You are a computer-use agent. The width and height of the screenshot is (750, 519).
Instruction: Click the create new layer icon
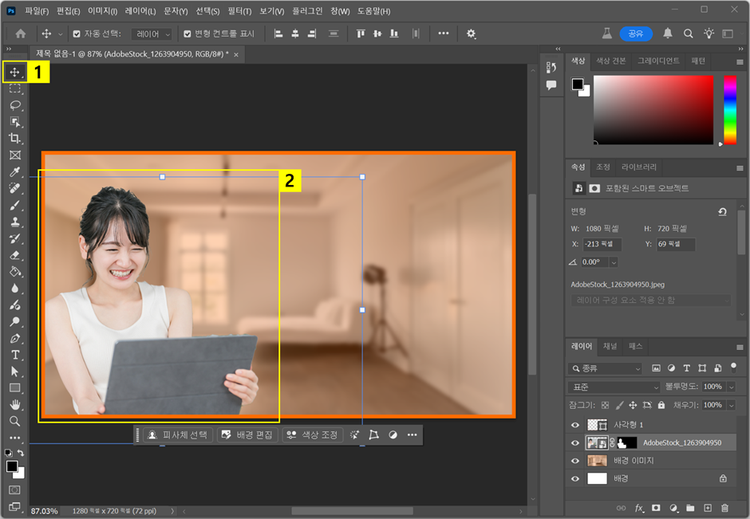707,508
